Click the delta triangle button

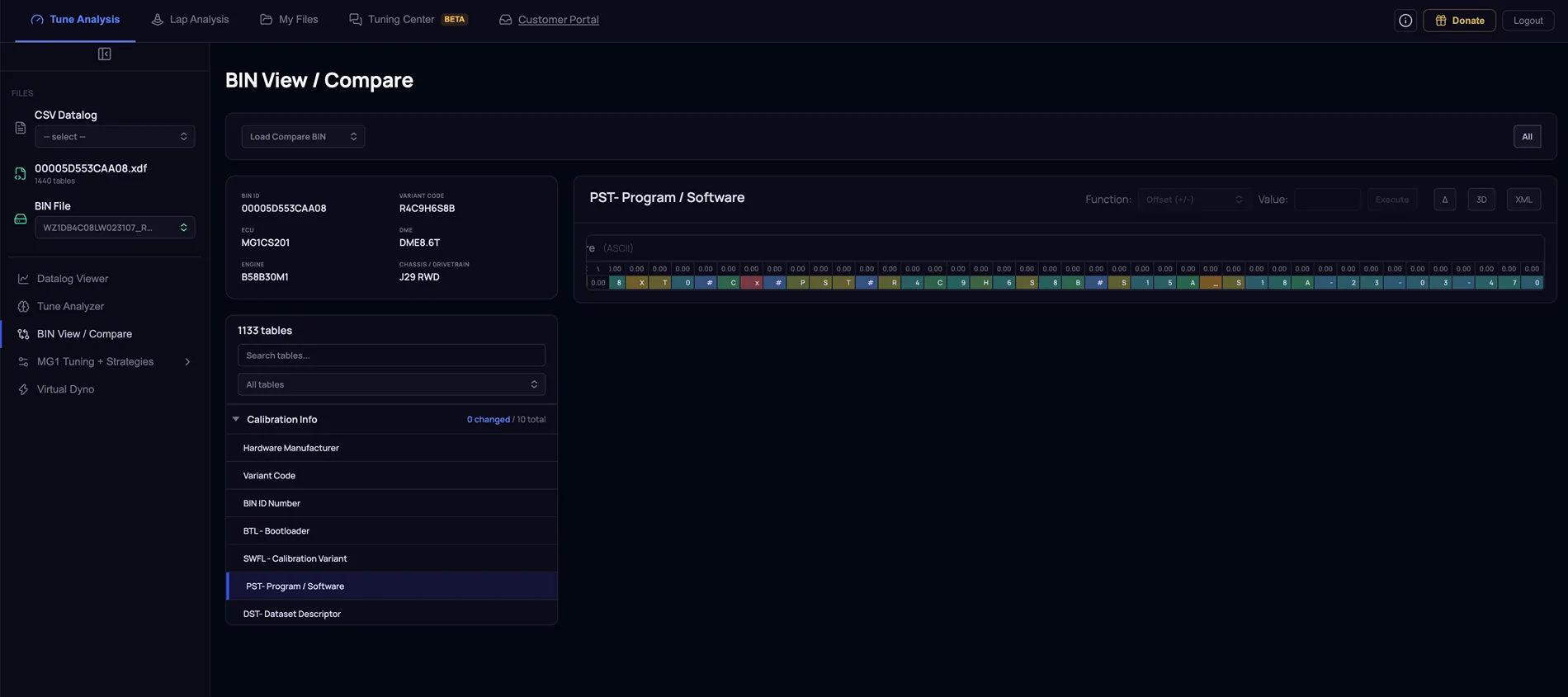1445,200
